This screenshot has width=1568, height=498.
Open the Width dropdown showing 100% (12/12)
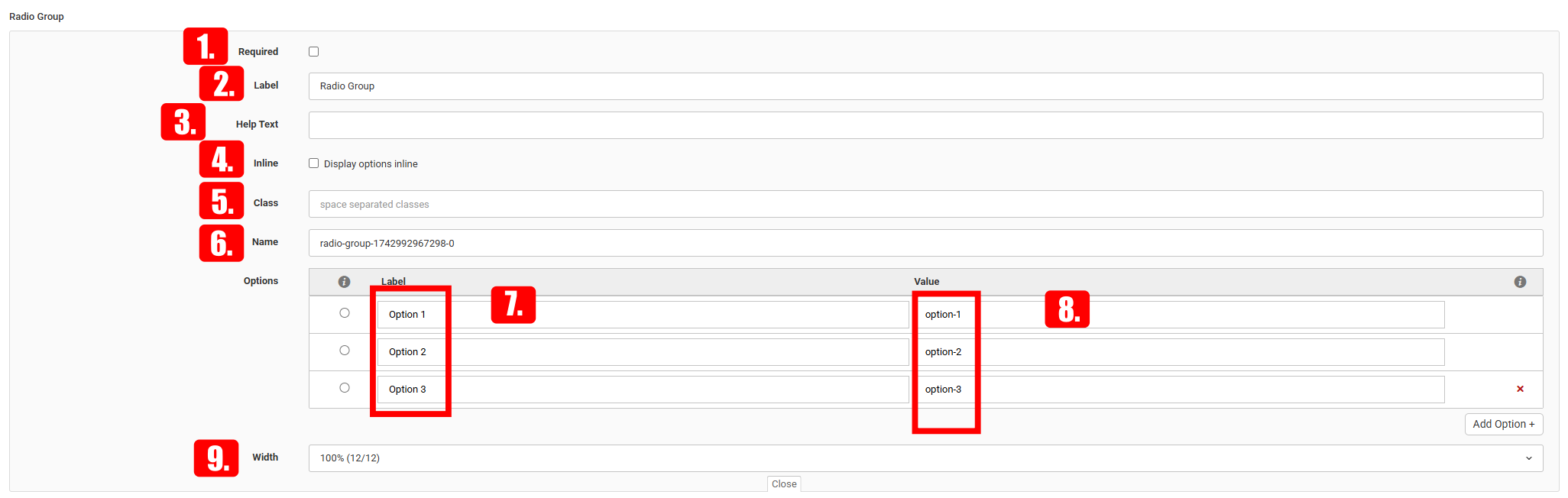925,458
